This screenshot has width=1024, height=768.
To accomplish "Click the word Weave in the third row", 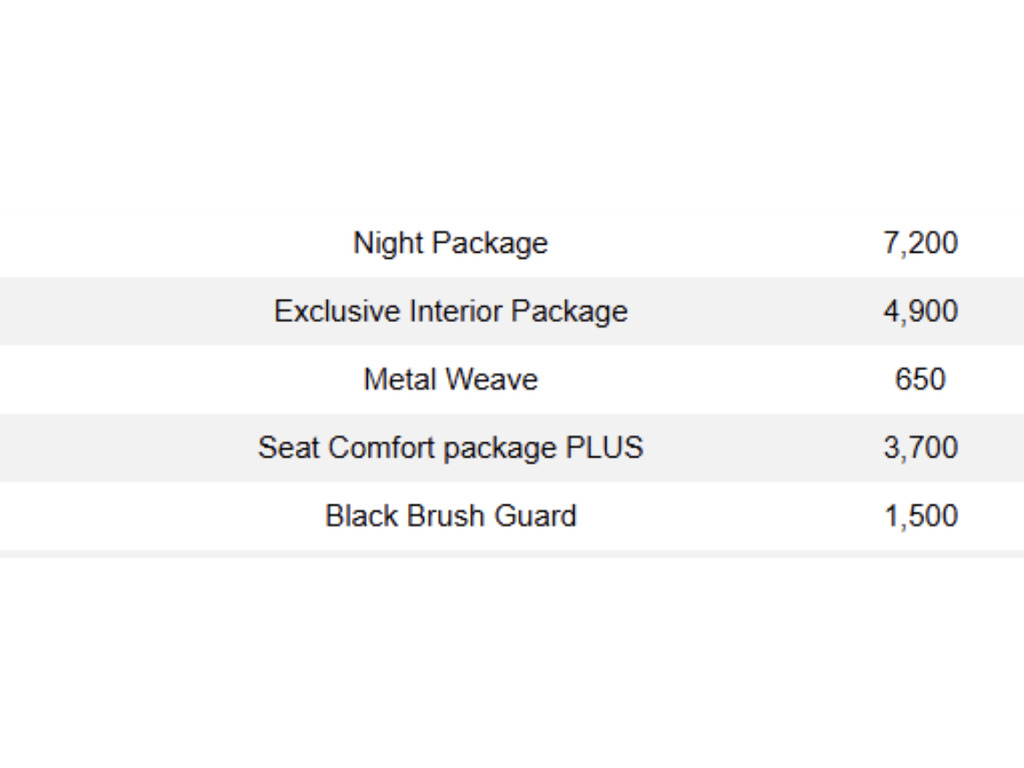I will point(491,379).
